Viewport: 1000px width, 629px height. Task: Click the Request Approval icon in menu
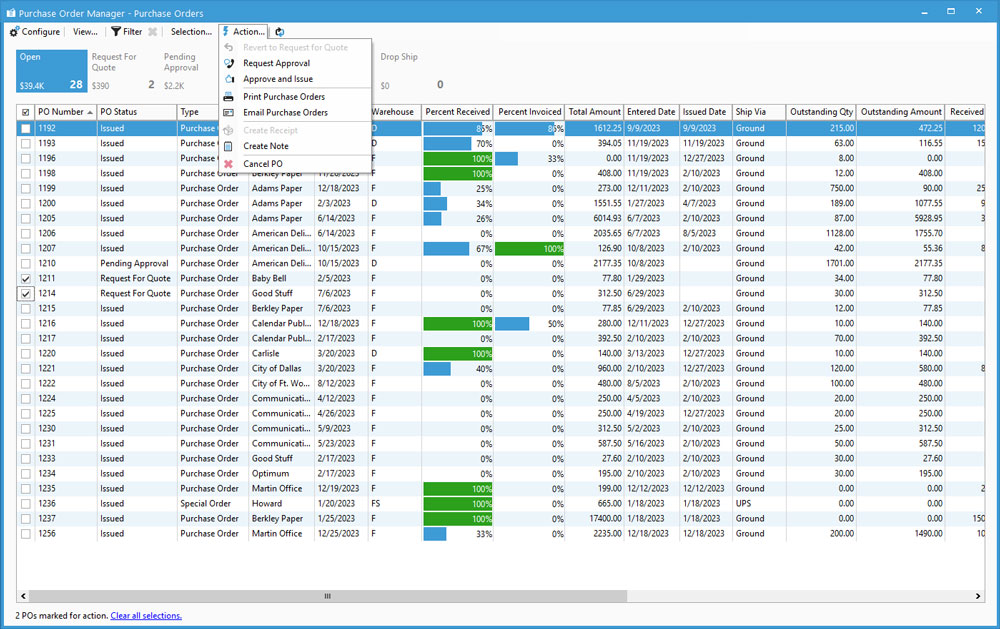point(229,63)
